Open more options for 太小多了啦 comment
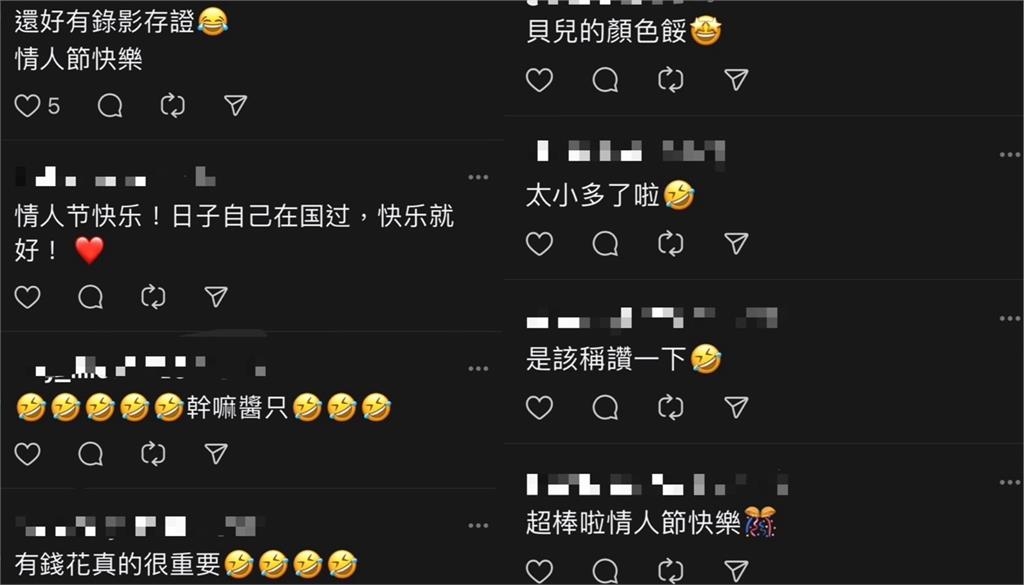 [x=1010, y=155]
